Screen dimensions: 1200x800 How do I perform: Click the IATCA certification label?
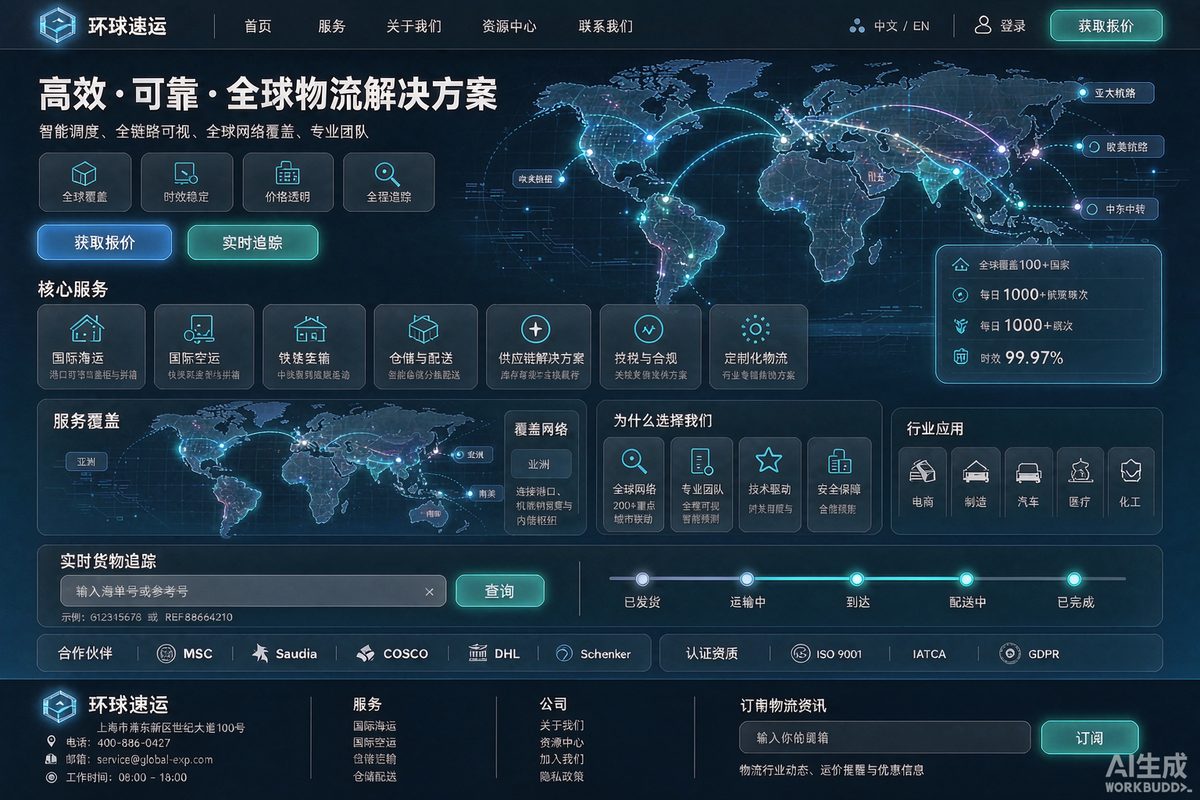[x=929, y=654]
